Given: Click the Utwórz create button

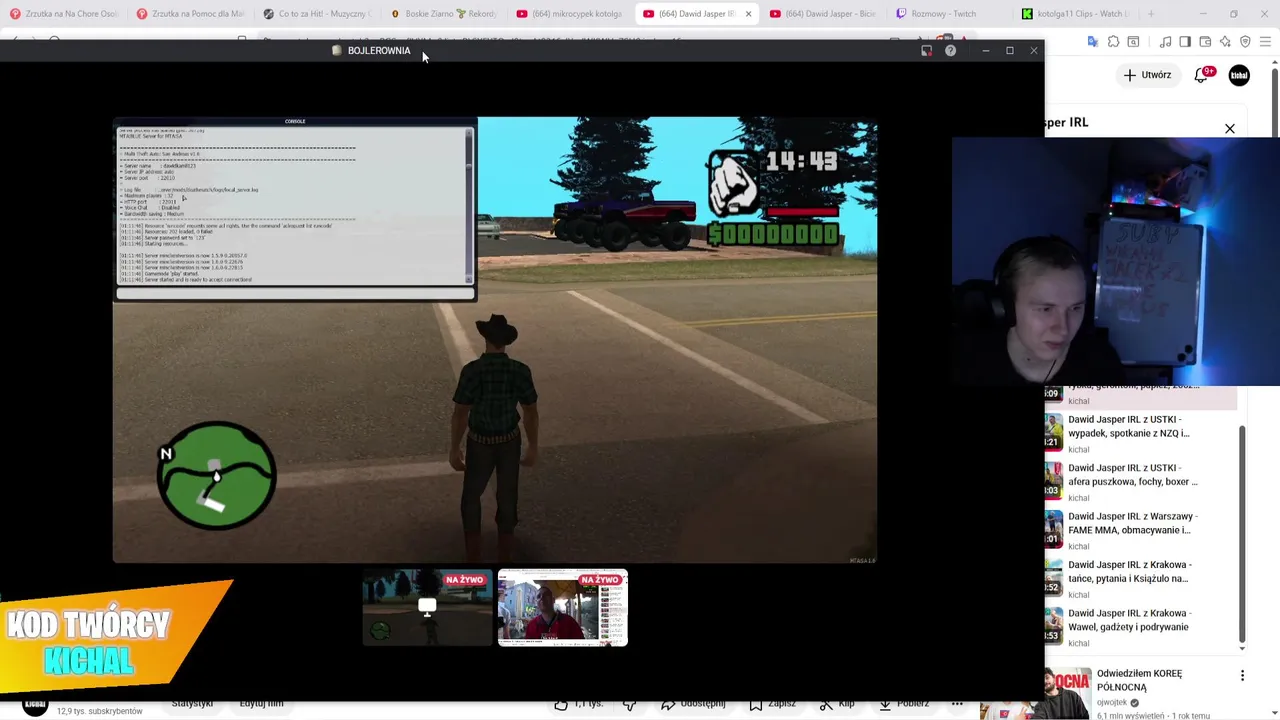Looking at the screenshot, I should coord(1147,75).
